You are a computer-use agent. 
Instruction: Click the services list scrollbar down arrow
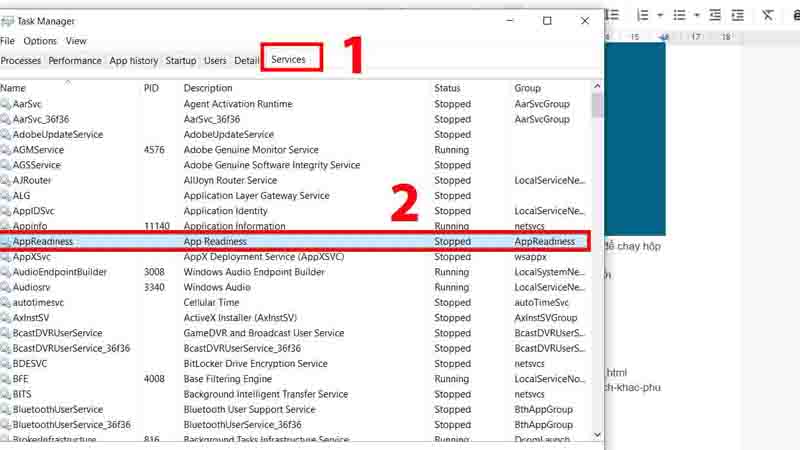pos(597,435)
